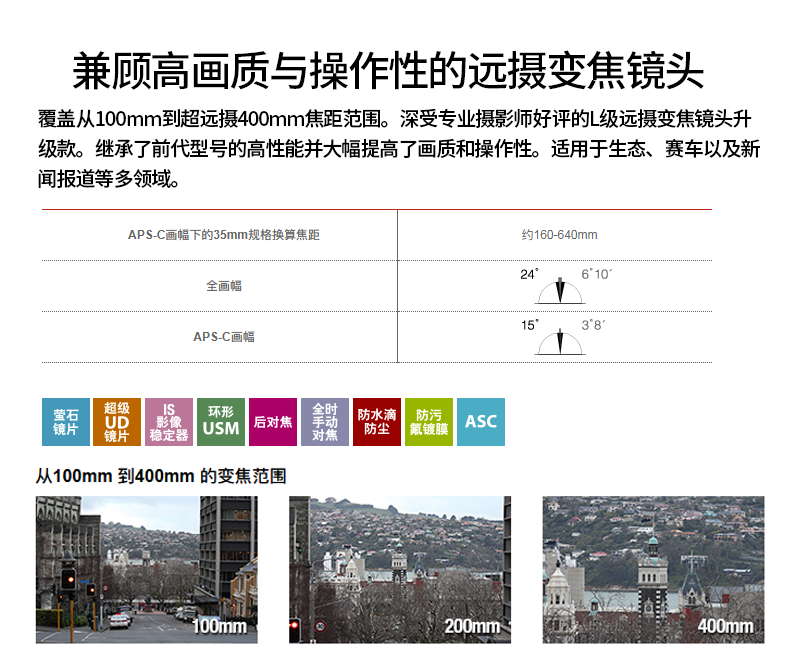790x655 pixels.
Task: Open the 100mm sample photo
Action: [x=147, y=569]
